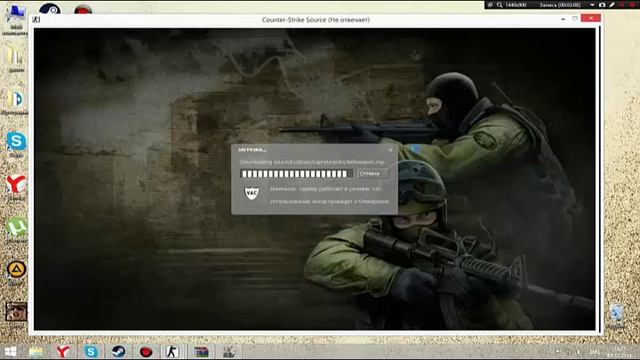Open the AIMP desktop shortcut

16,269
